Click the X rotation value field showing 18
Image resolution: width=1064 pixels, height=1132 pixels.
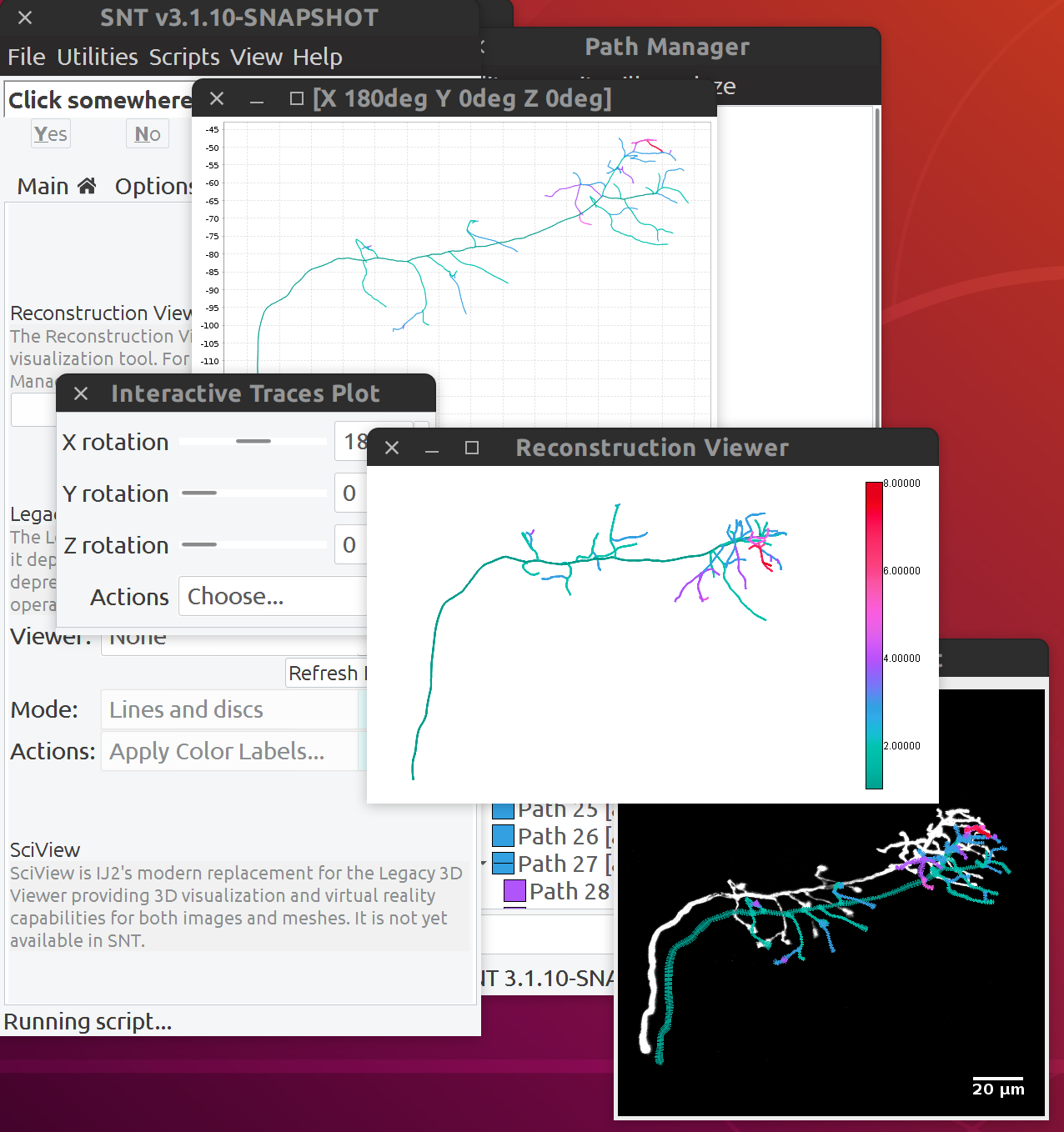pos(351,441)
